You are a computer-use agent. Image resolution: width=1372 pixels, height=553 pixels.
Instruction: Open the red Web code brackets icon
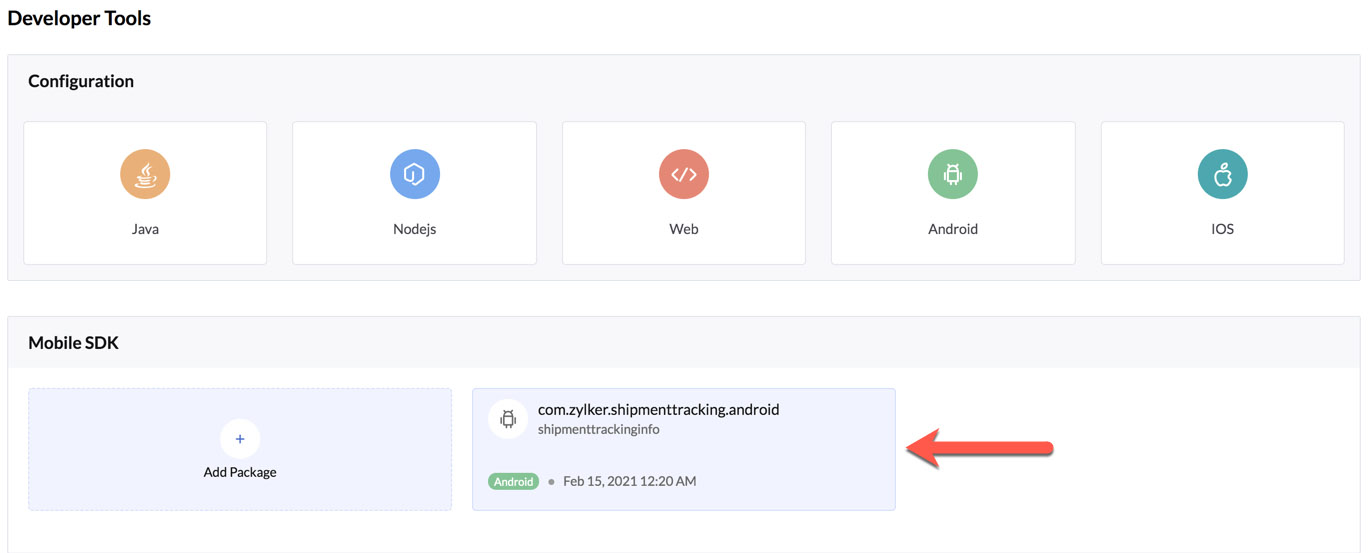coord(684,174)
